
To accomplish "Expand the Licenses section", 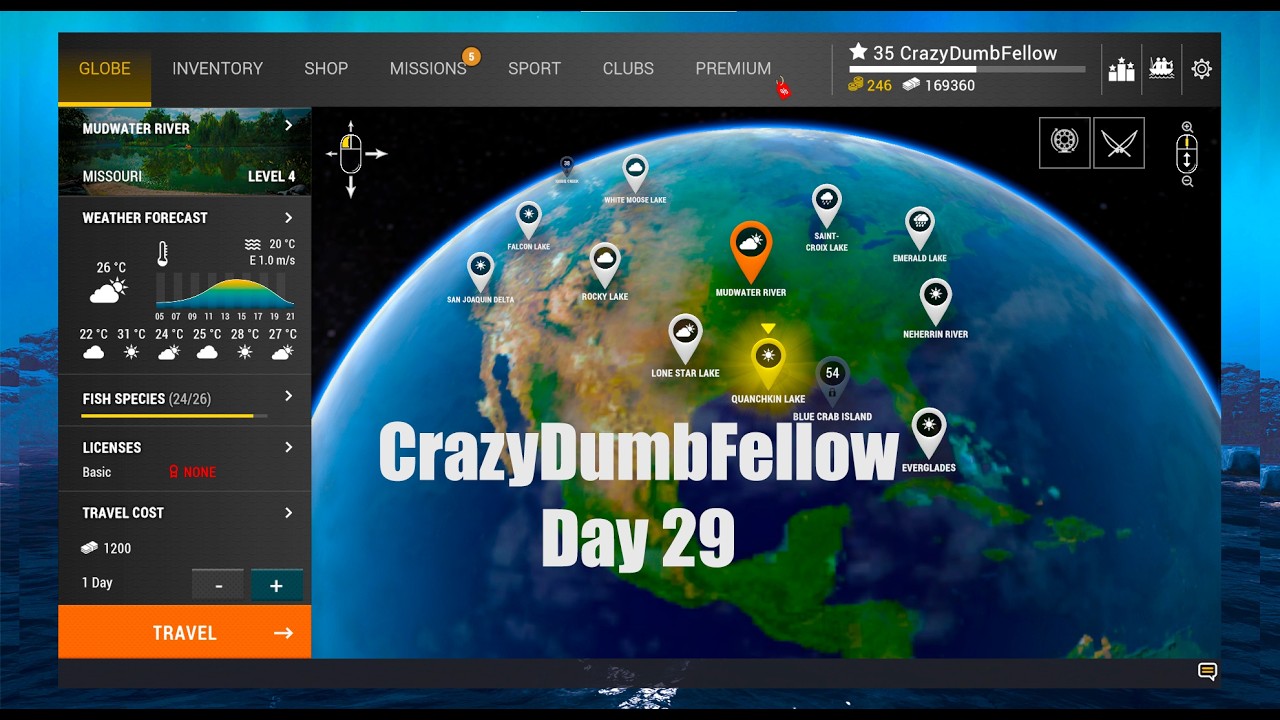I will pyautogui.click(x=288, y=447).
